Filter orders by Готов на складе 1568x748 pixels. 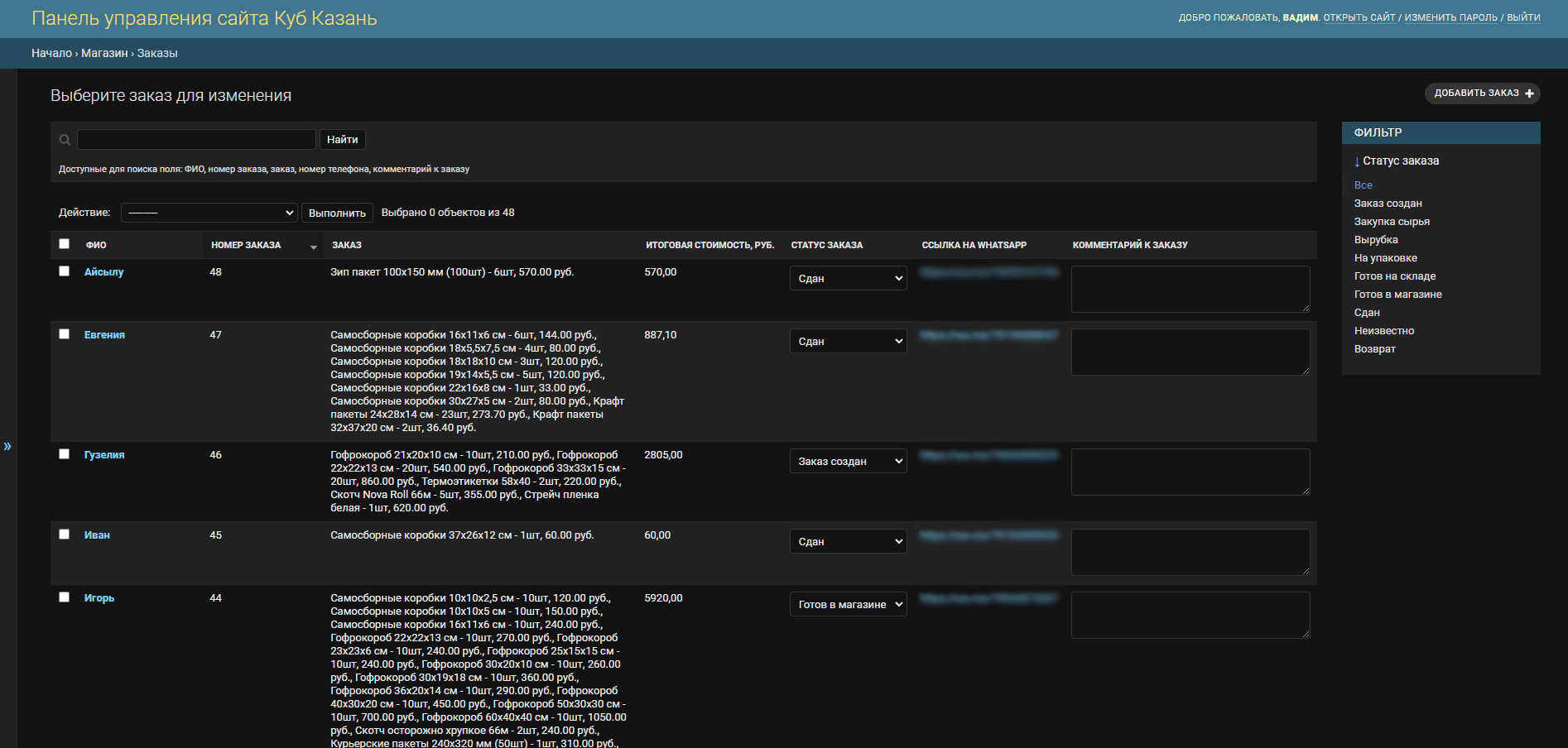click(x=1395, y=276)
